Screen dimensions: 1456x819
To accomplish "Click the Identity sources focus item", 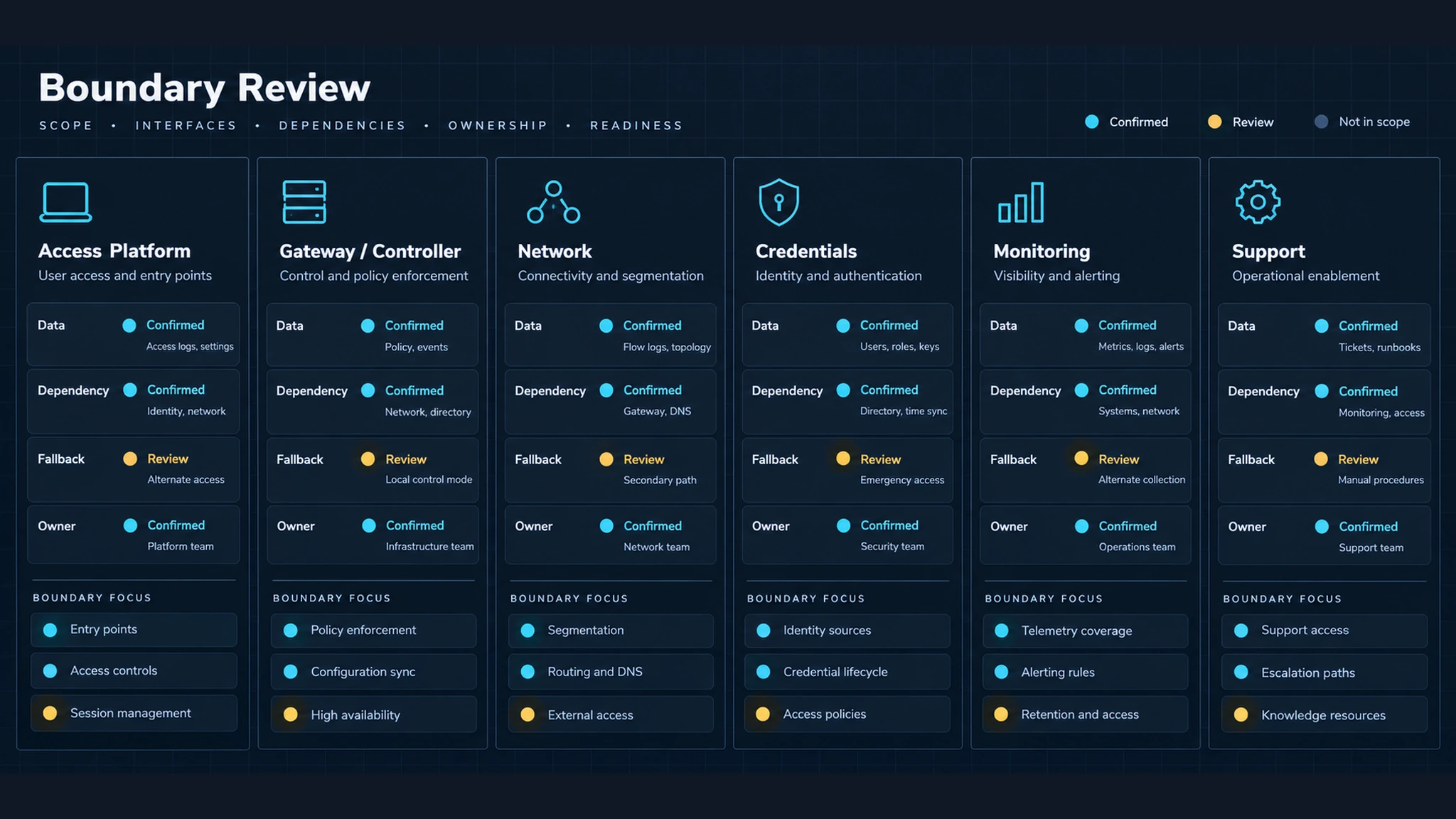I will (x=847, y=631).
